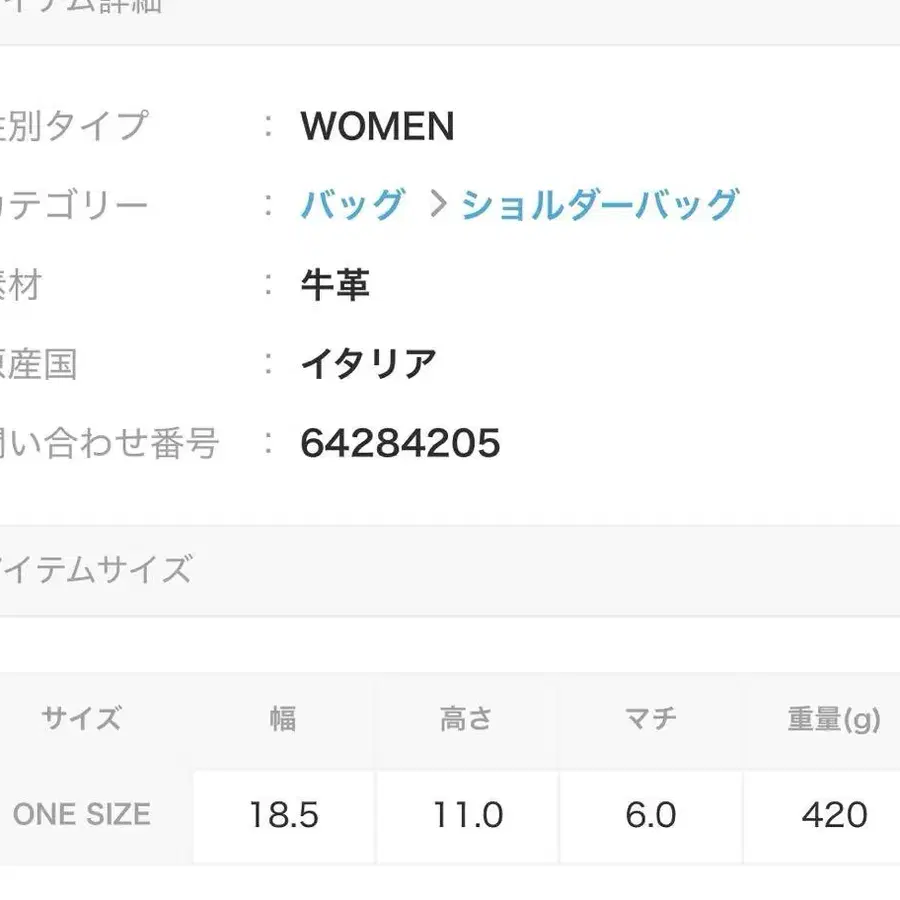The width and height of the screenshot is (900, 900).
Task: Click the 幅 column header
Action: [283, 718]
